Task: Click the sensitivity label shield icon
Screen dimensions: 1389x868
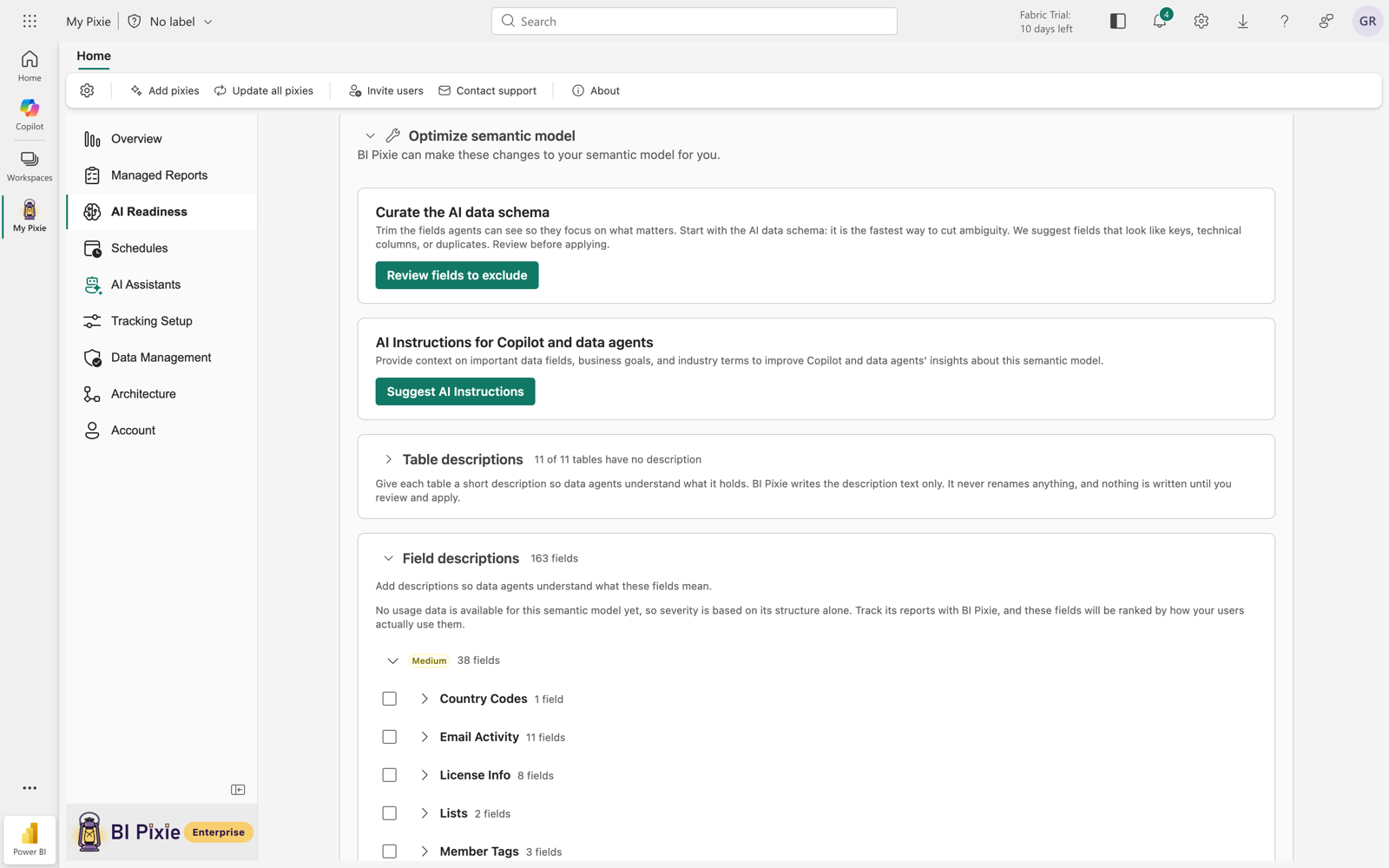Action: pos(135,21)
